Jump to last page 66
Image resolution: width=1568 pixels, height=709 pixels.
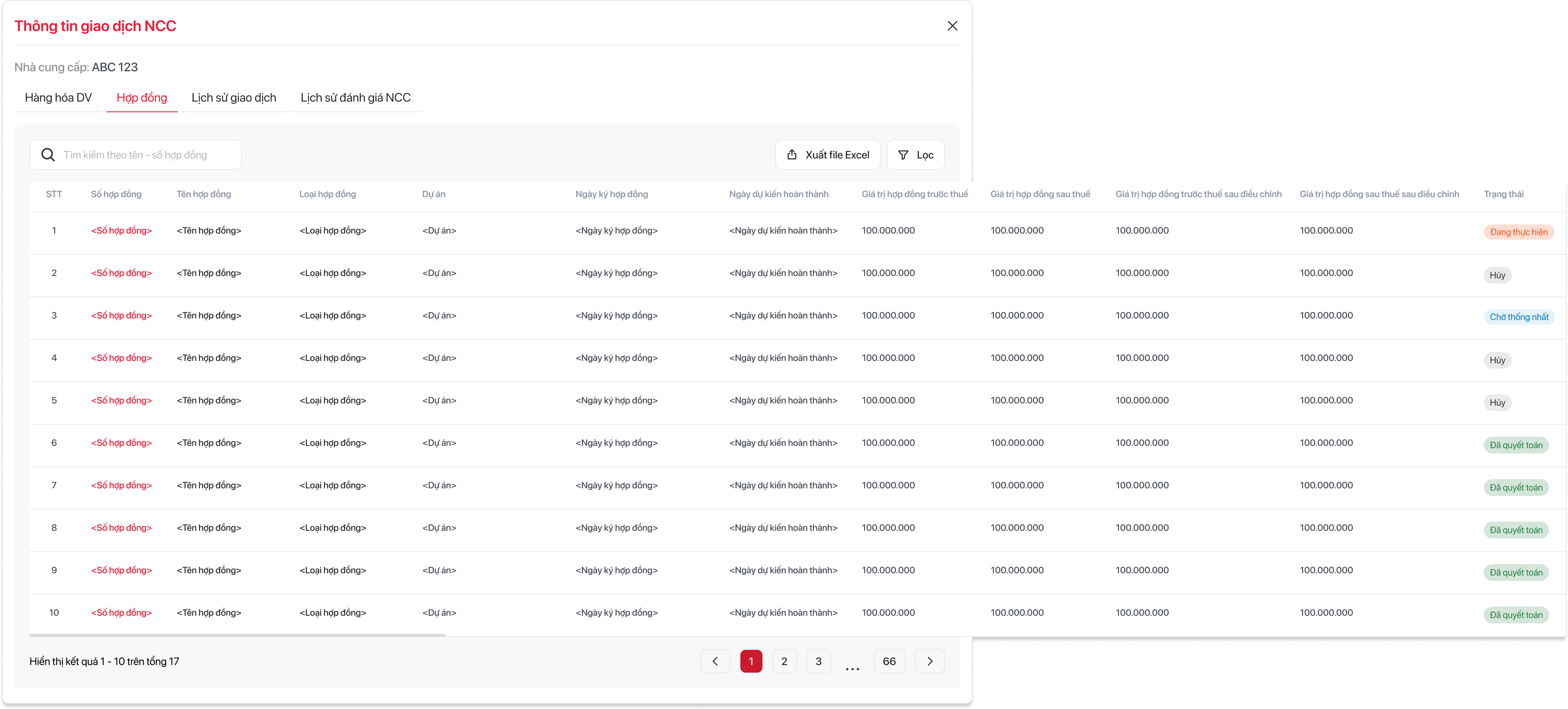(x=889, y=661)
